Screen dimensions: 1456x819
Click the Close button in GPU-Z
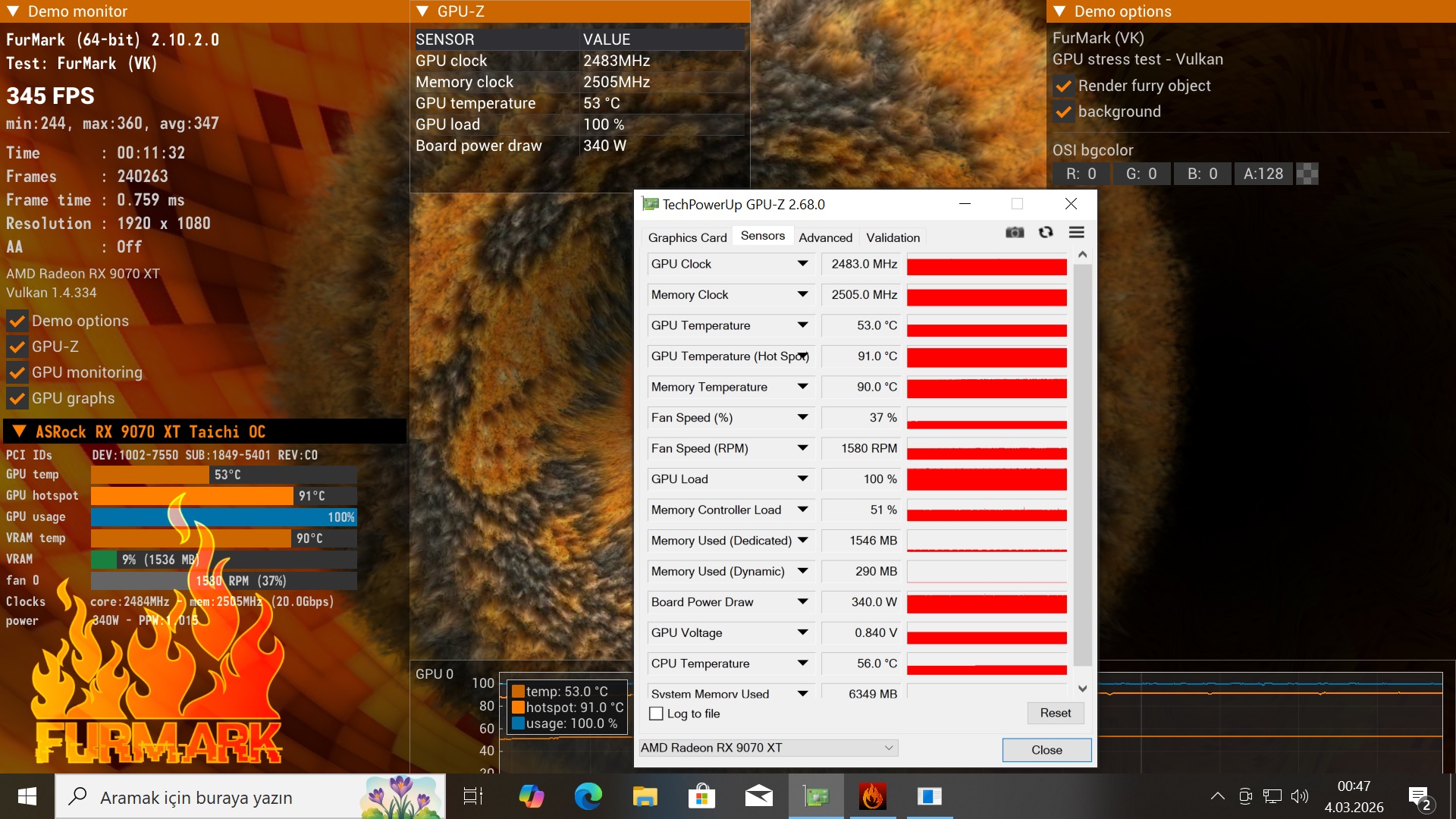pyautogui.click(x=1046, y=750)
